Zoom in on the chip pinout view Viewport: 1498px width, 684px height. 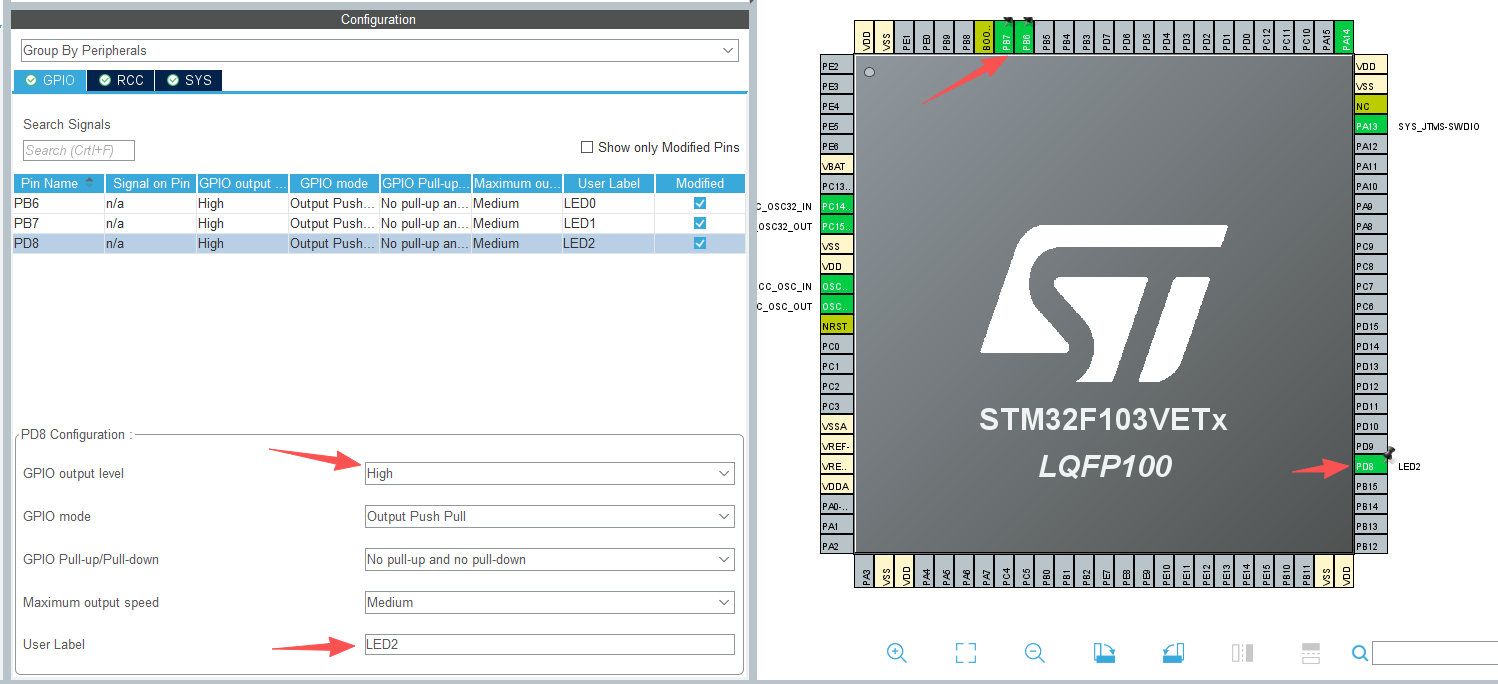(897, 653)
